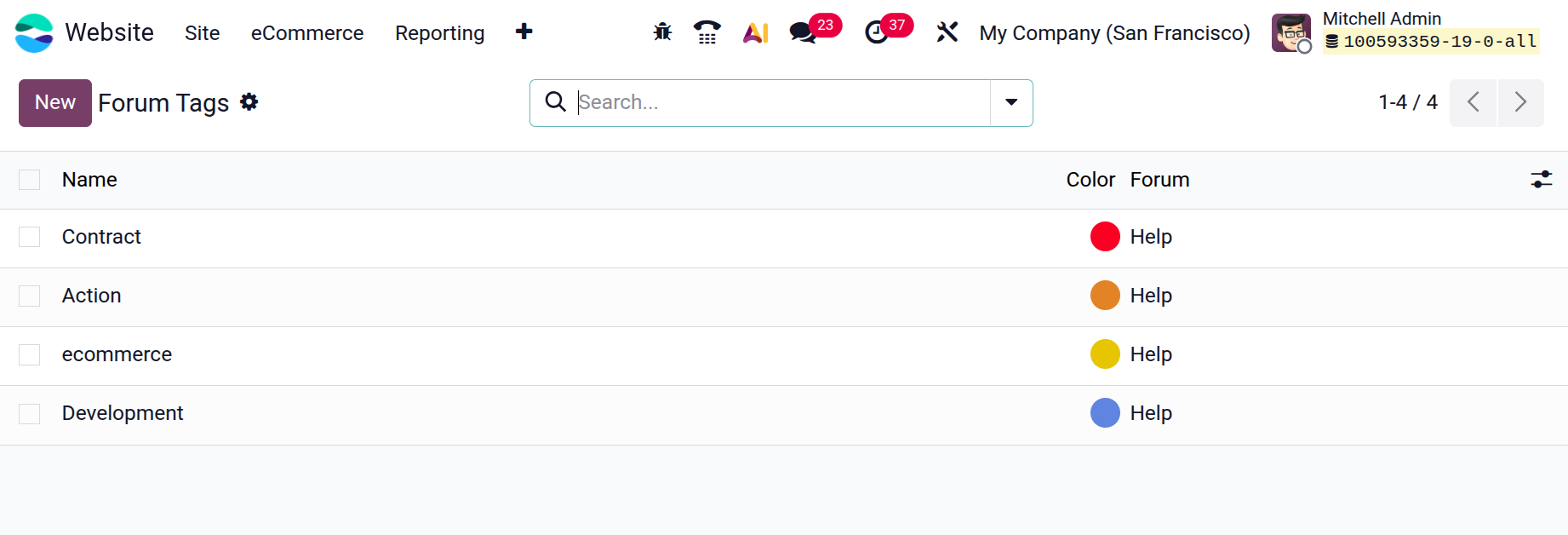Open the My Company (San Francisco) switcher
Viewport: 1568px width, 535px height.
coord(1114,33)
